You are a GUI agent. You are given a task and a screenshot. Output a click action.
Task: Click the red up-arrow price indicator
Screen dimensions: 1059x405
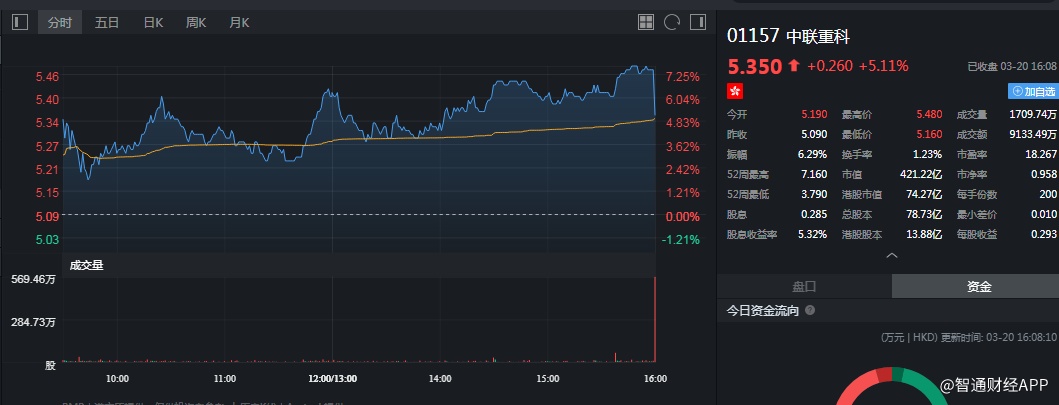[794, 66]
